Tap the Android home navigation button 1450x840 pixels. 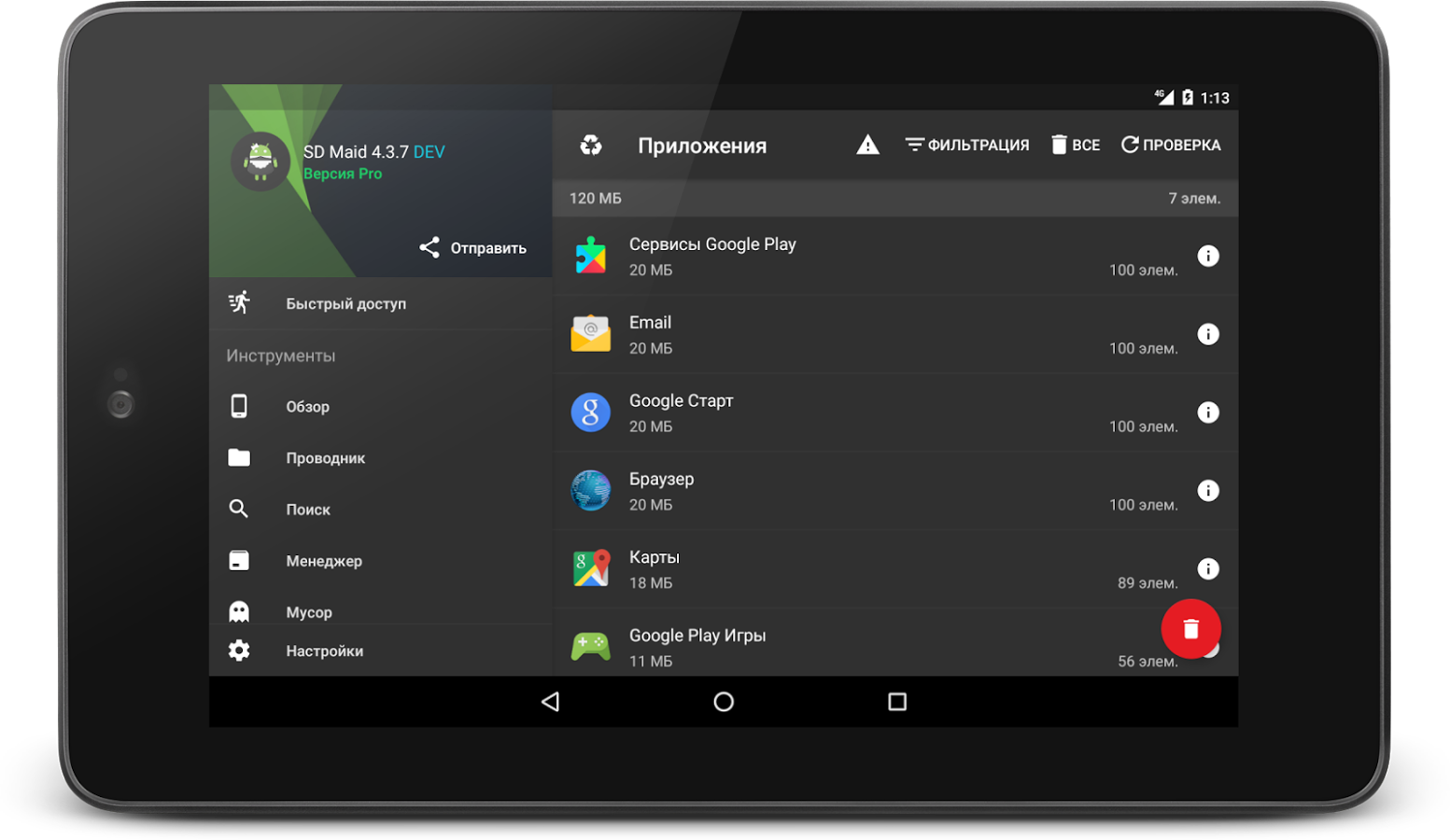pos(724,702)
